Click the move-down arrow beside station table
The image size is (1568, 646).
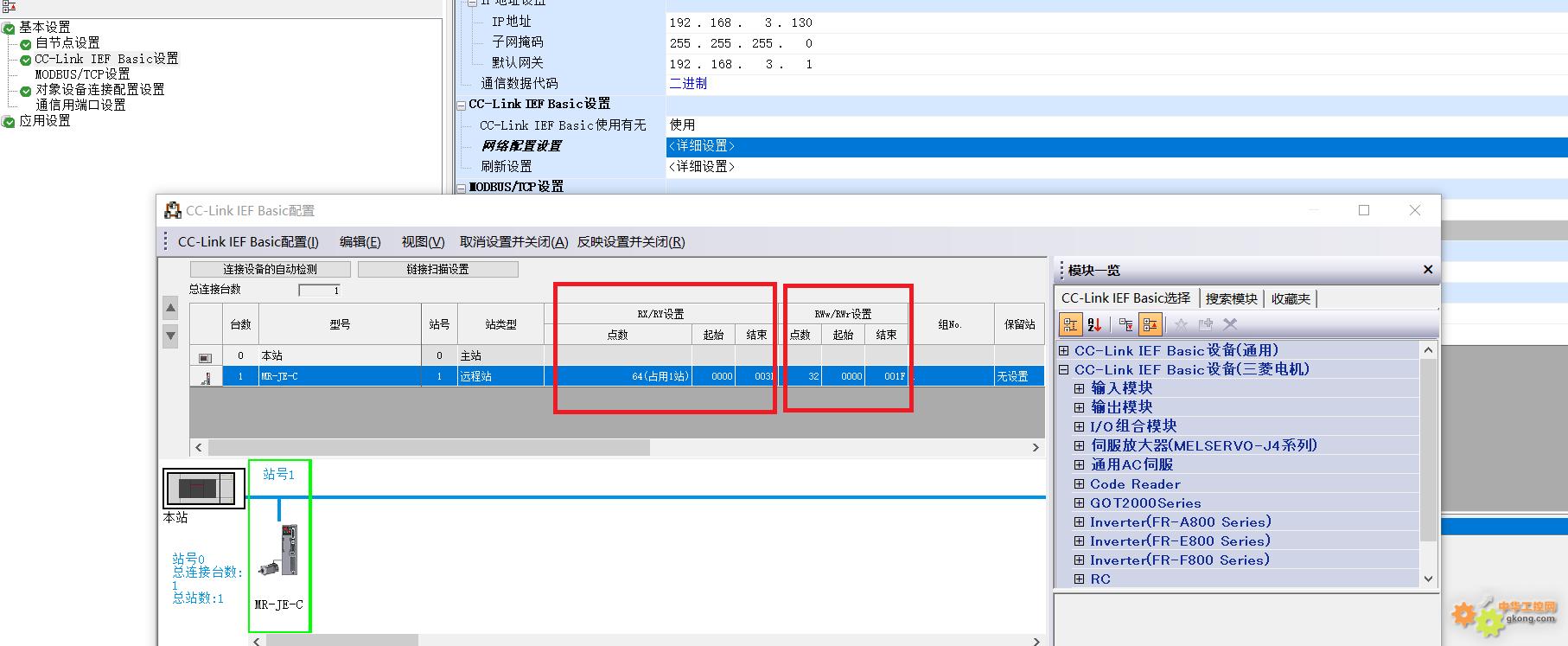click(170, 336)
